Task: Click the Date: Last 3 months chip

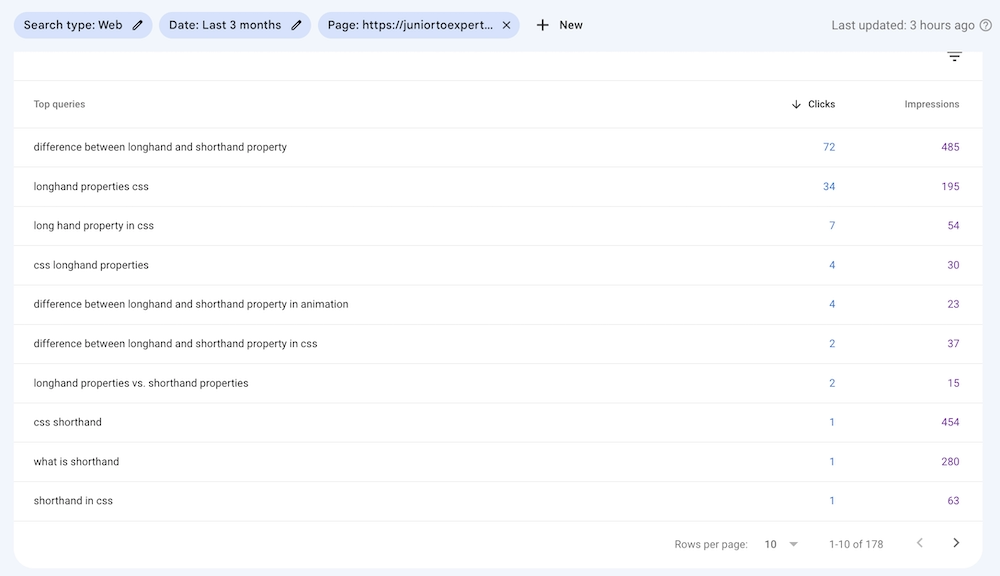Action: (235, 26)
